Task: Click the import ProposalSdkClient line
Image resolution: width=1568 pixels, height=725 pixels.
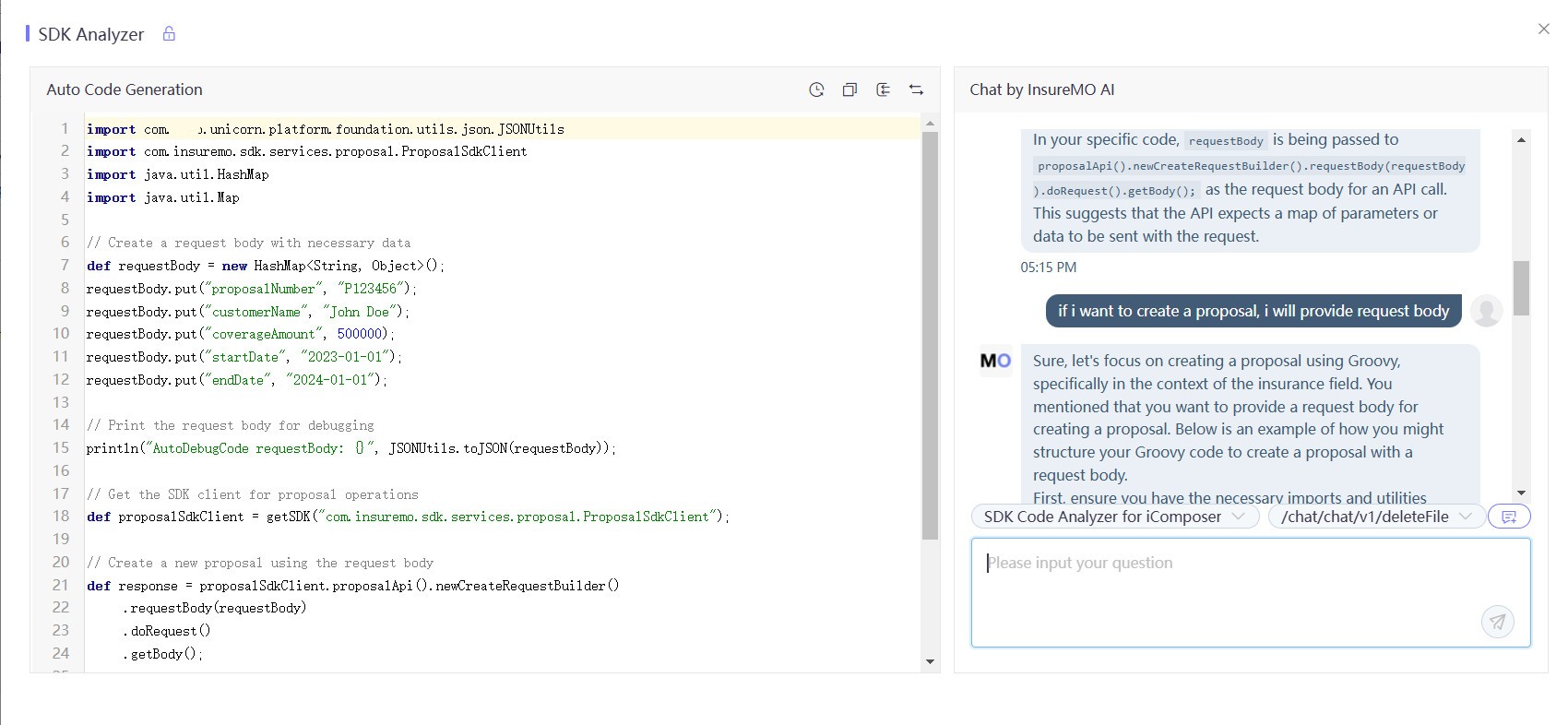Action: tap(307, 151)
